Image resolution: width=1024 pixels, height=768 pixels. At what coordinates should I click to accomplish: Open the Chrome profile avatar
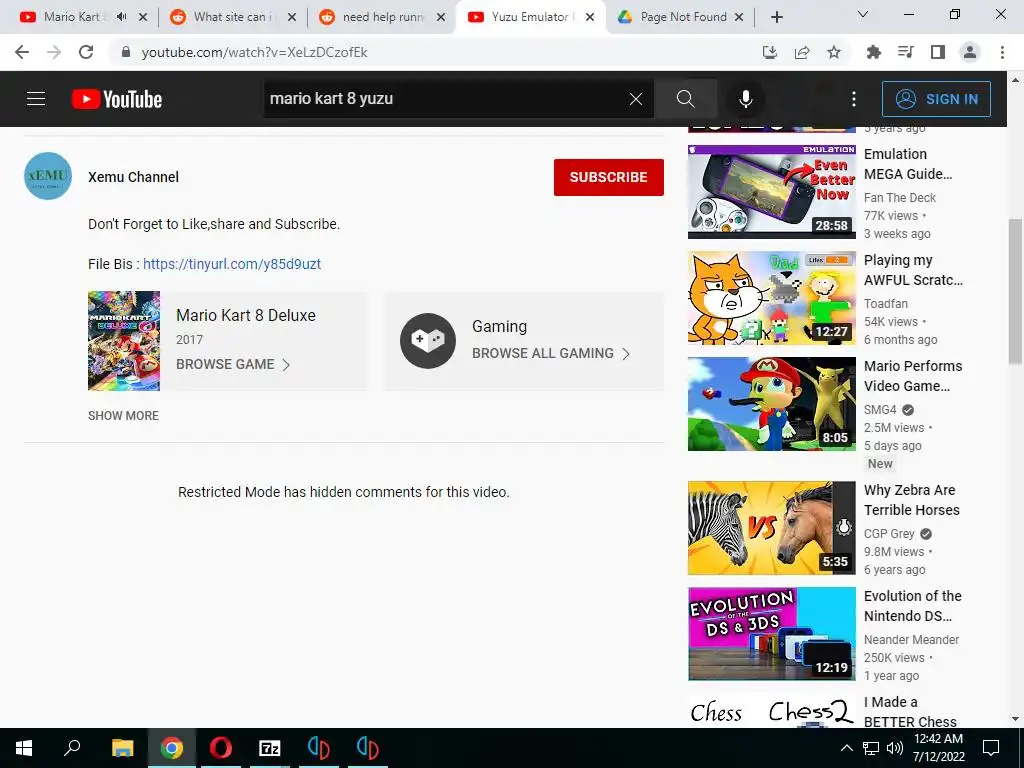[970, 52]
